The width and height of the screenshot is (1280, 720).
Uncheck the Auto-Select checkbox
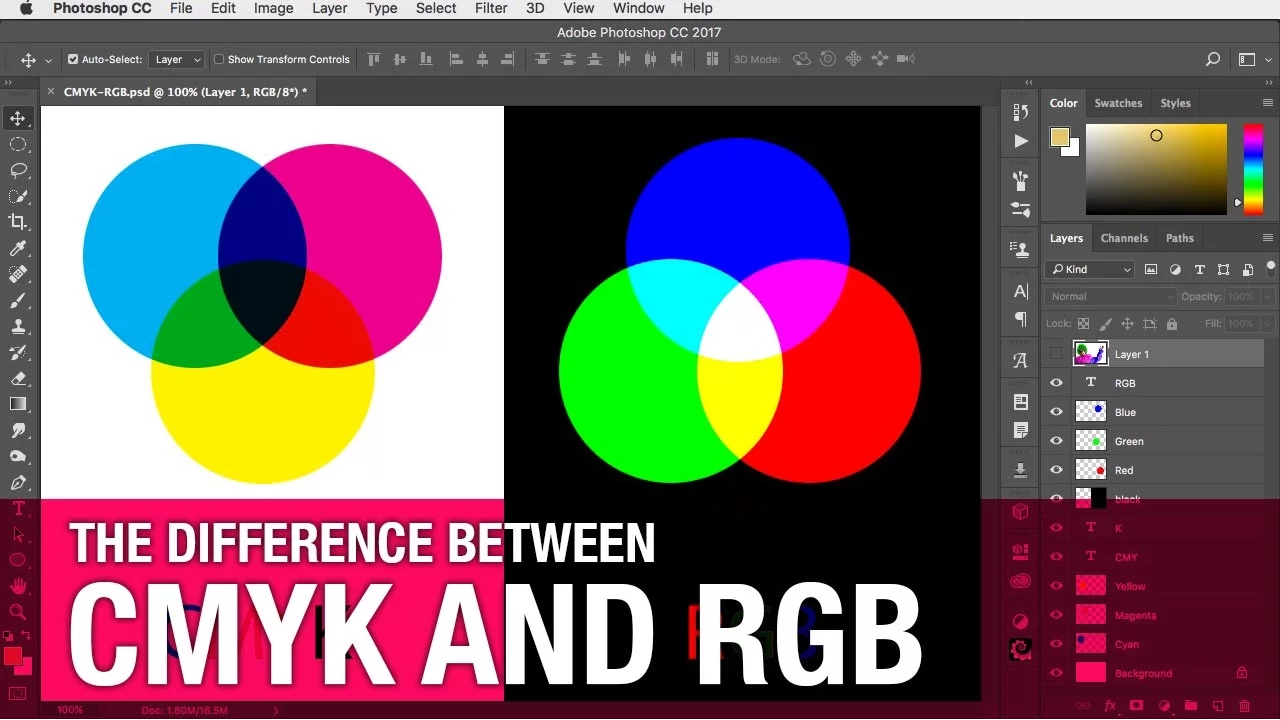tap(73, 59)
